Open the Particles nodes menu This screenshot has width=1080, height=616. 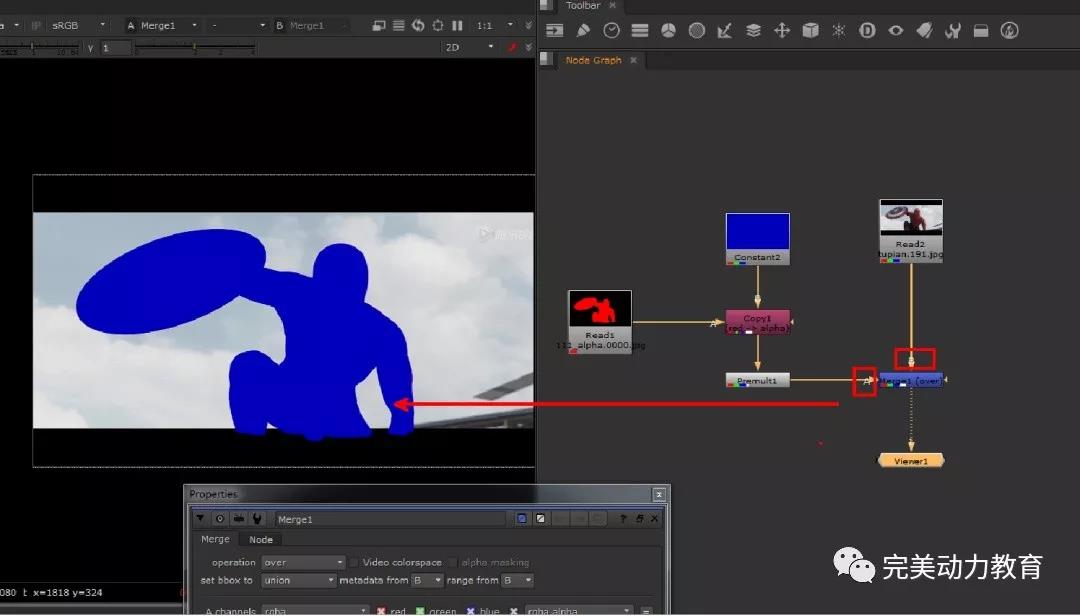click(x=838, y=30)
